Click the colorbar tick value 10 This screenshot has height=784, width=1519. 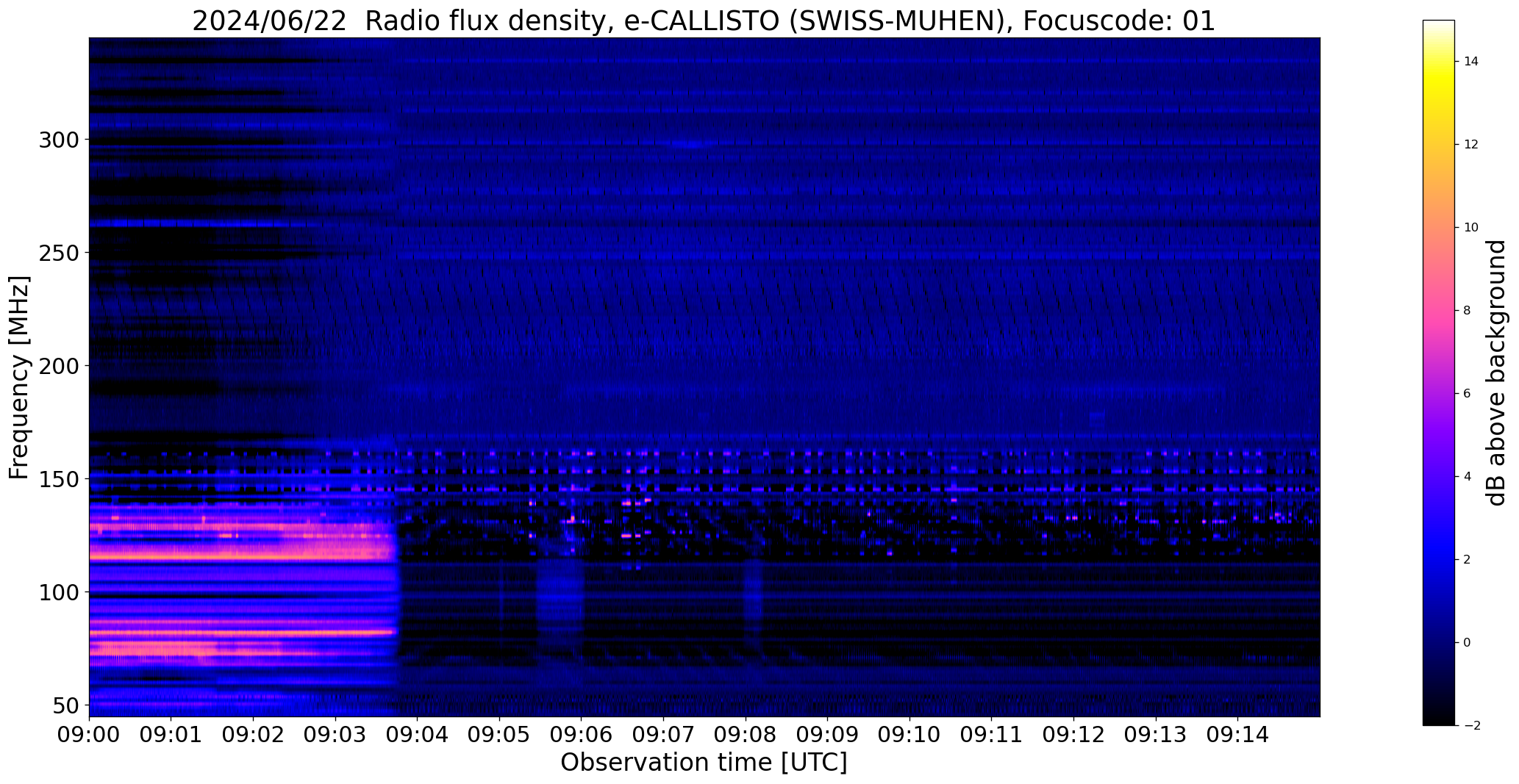(x=1471, y=228)
